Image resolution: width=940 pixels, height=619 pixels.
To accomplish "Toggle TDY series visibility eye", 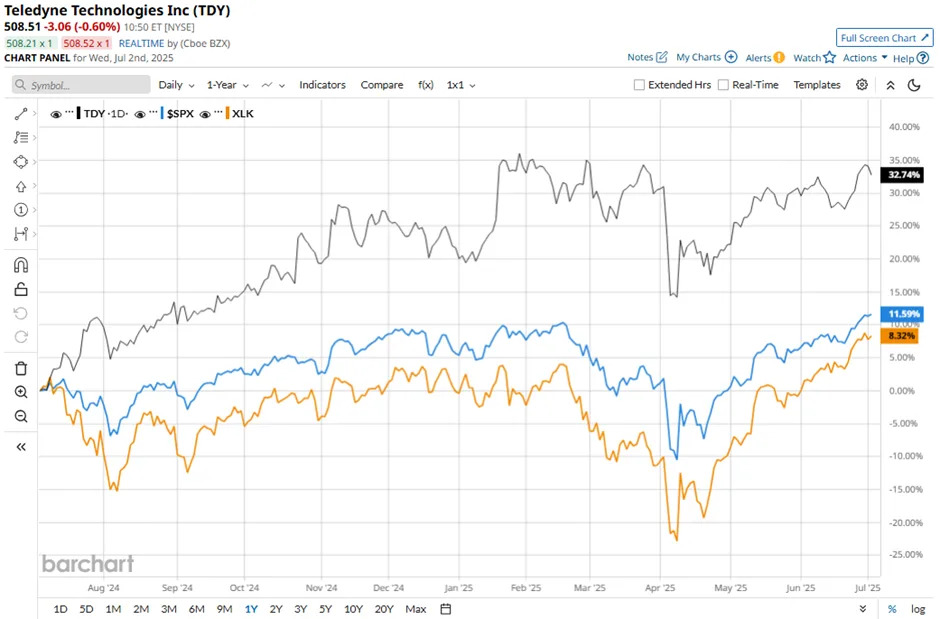I will (56, 114).
